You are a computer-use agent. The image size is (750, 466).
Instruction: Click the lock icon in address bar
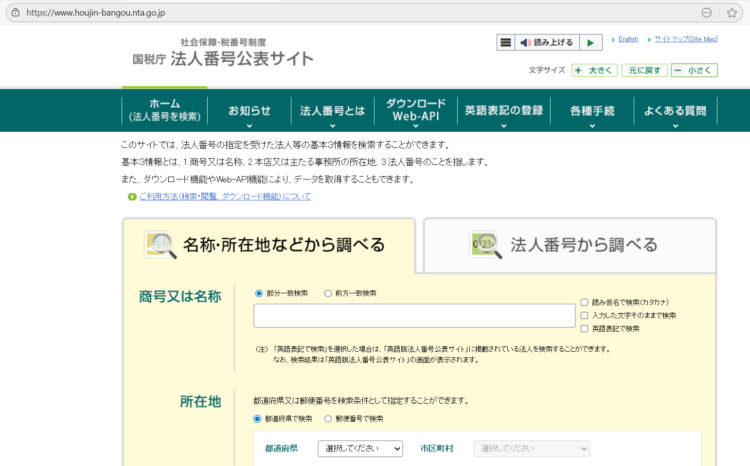coord(16,12)
